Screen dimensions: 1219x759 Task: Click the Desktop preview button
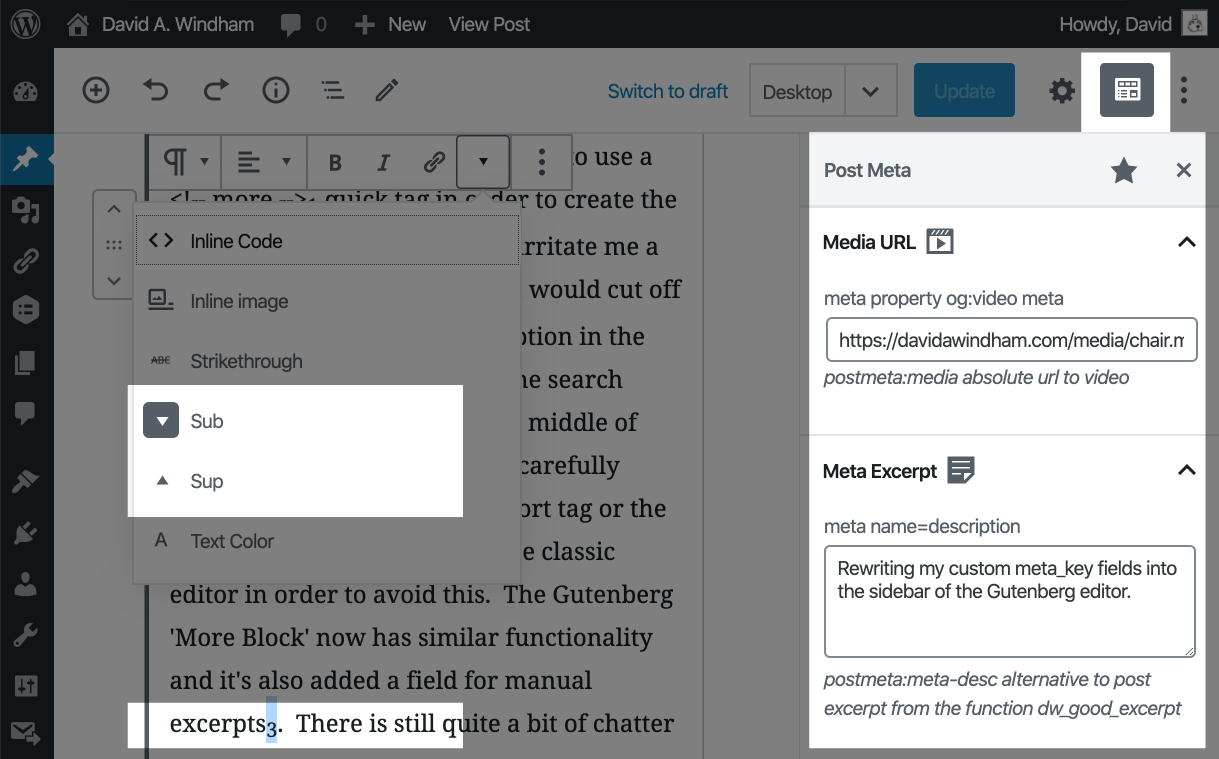click(x=797, y=91)
